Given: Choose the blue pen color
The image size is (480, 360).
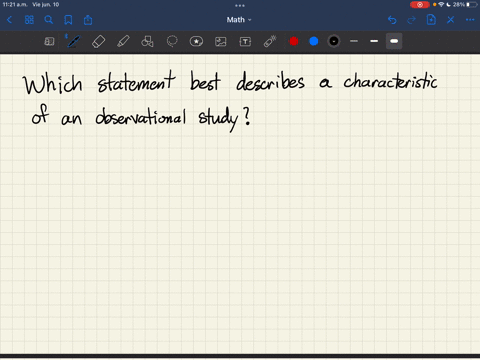Looking at the screenshot, I should coord(314,41).
